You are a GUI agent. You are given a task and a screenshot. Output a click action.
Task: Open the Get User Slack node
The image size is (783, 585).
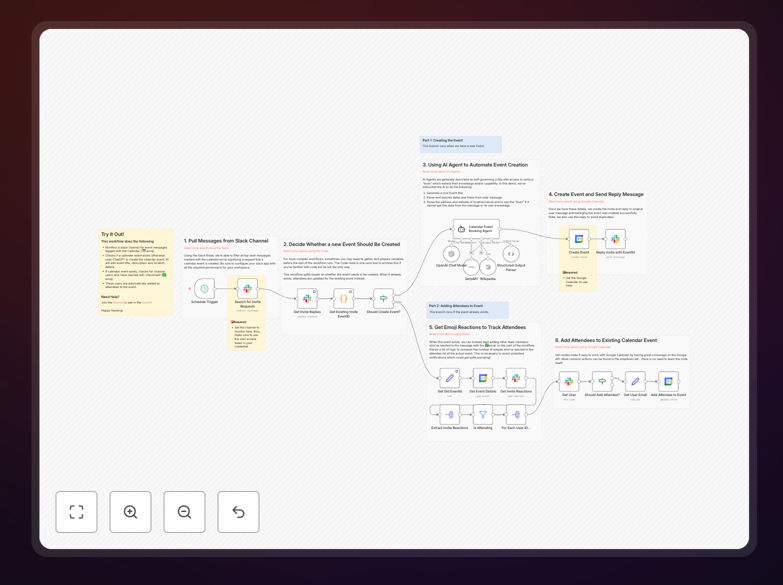569,381
